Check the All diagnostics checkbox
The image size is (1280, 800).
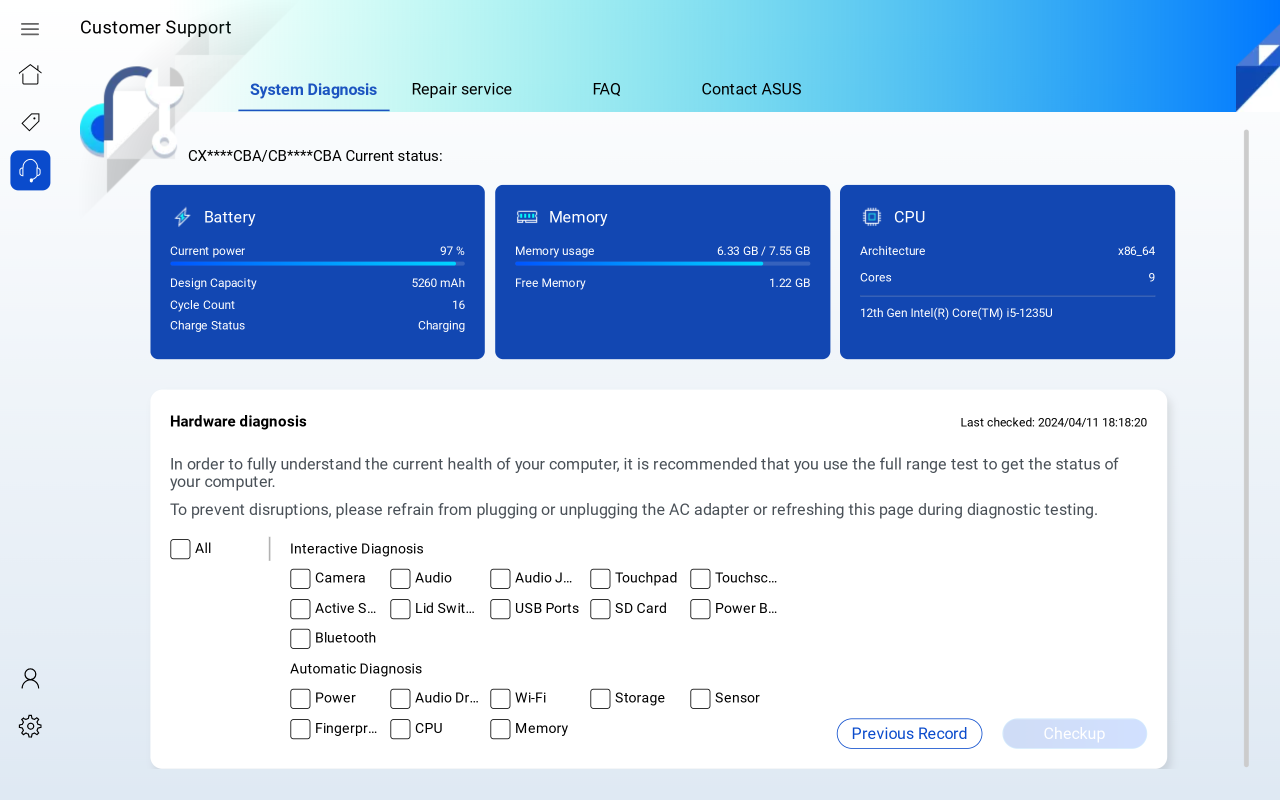pos(180,548)
